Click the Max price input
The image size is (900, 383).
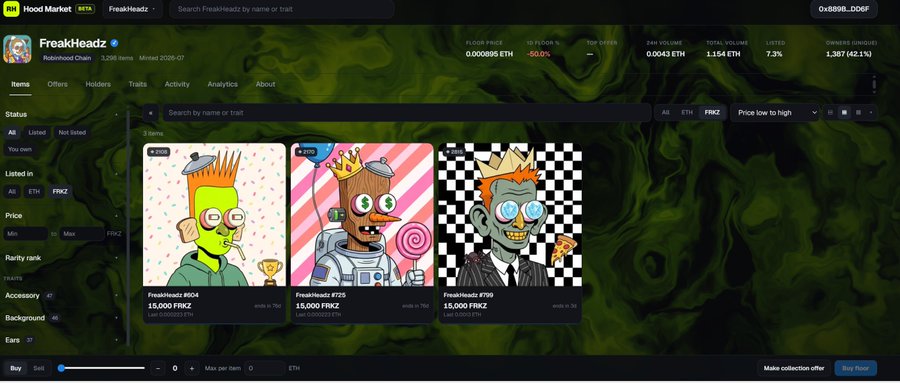[x=82, y=234]
